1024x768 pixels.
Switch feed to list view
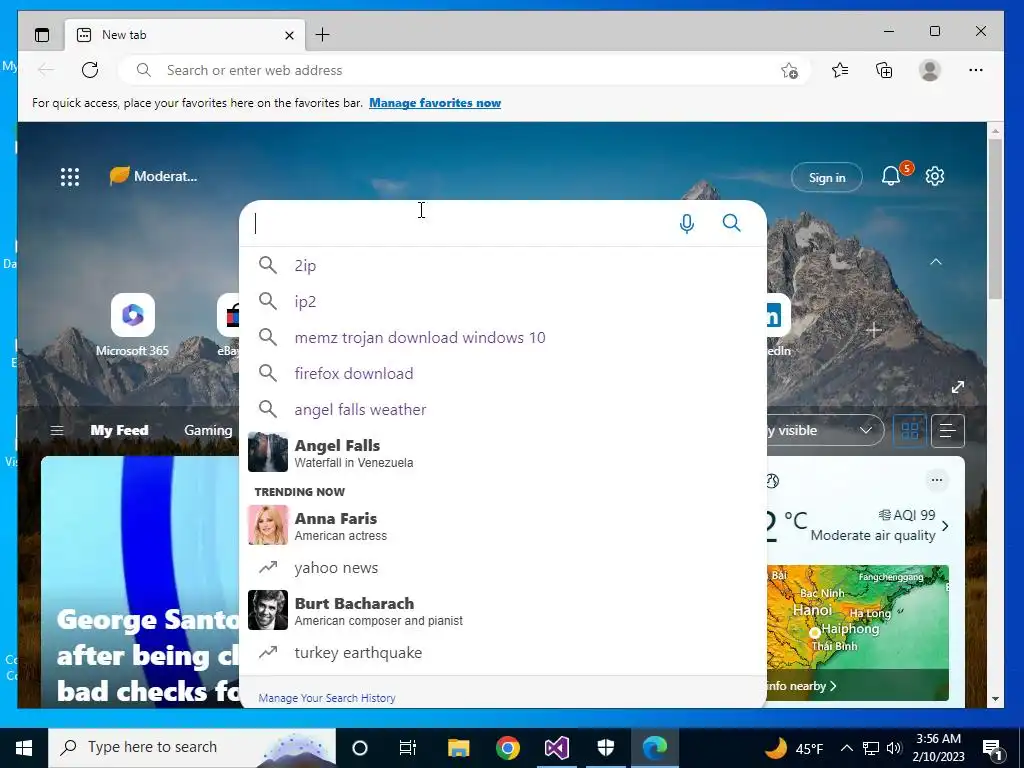click(948, 430)
